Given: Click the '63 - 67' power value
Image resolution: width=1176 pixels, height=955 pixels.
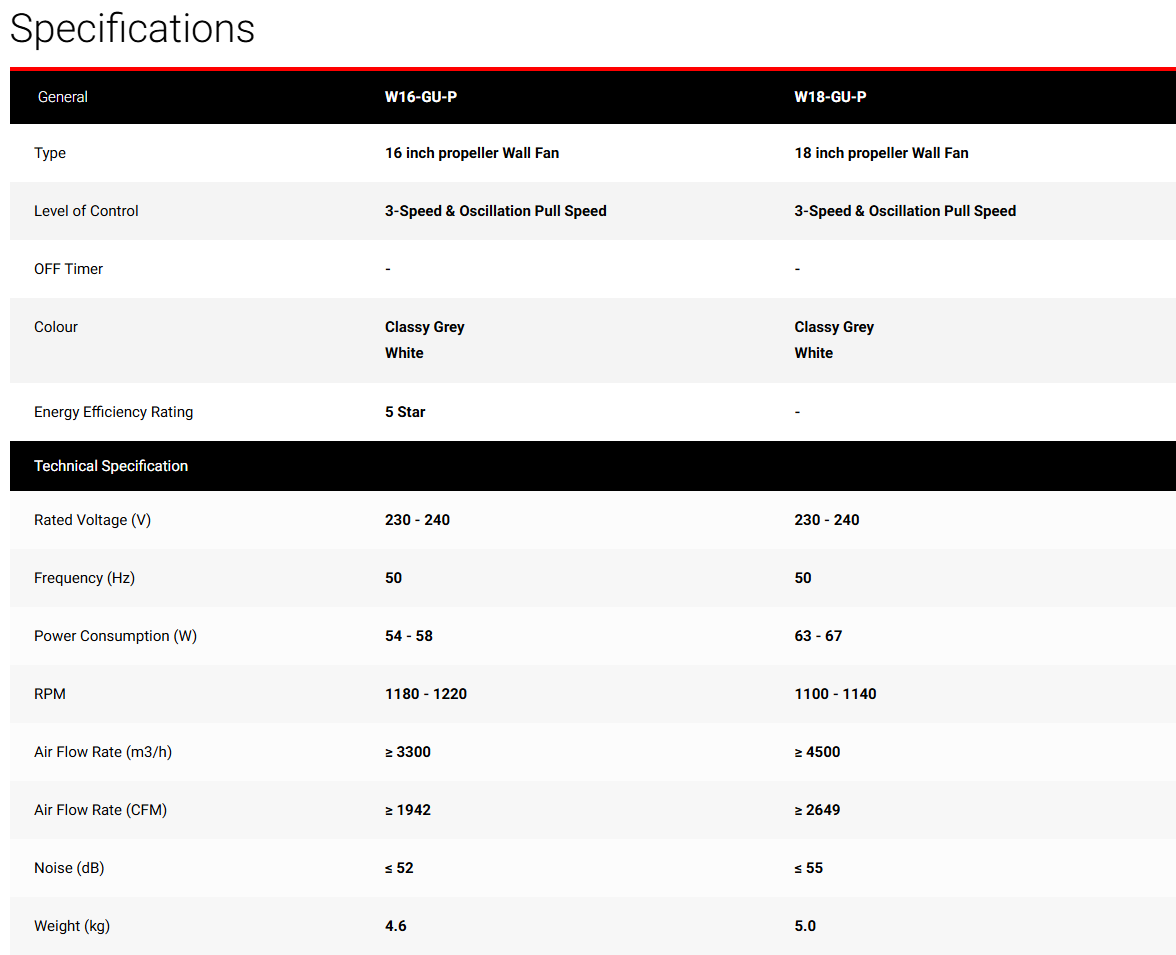Looking at the screenshot, I should [x=818, y=635].
